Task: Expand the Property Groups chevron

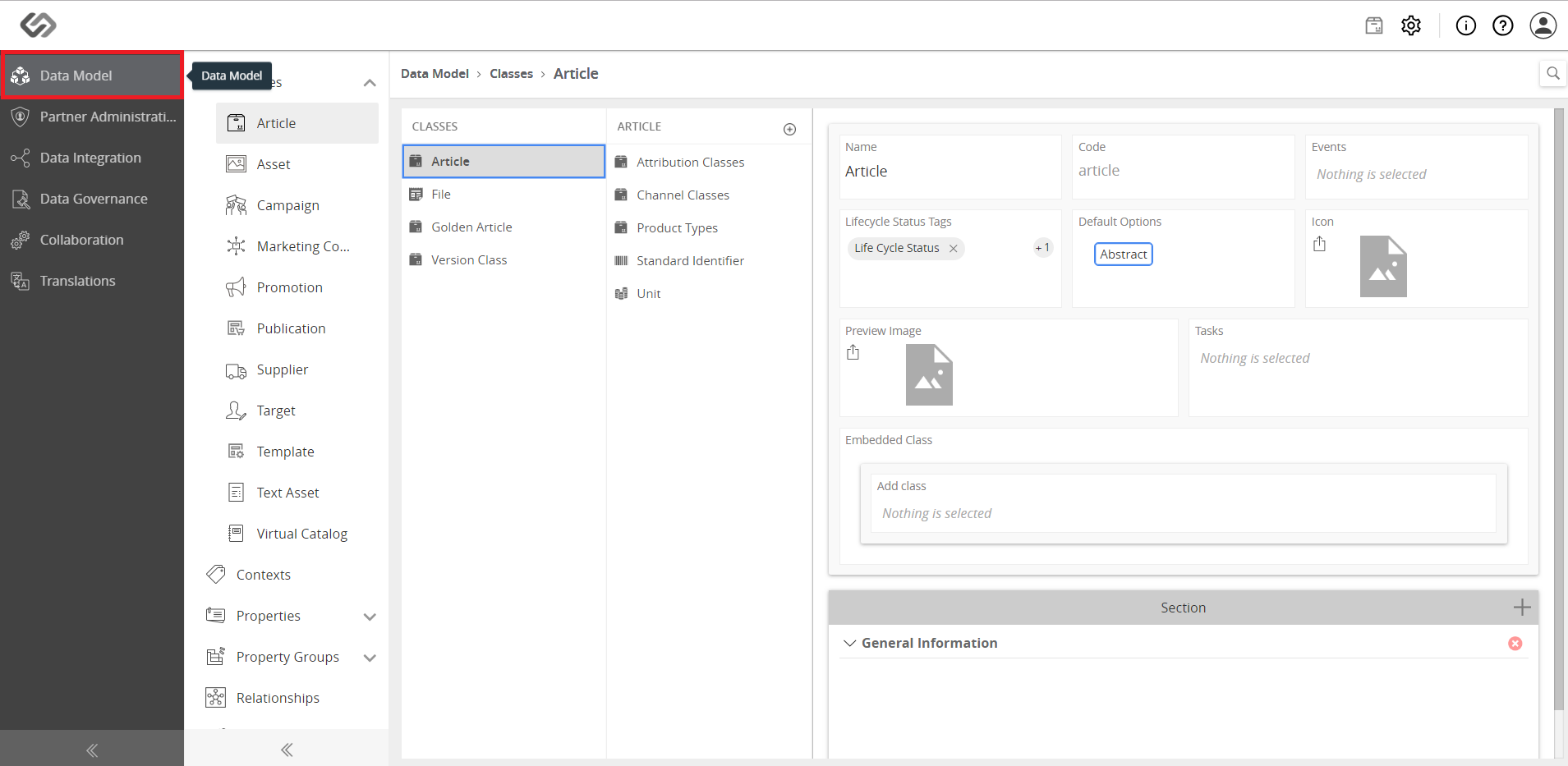Action: pos(370,658)
